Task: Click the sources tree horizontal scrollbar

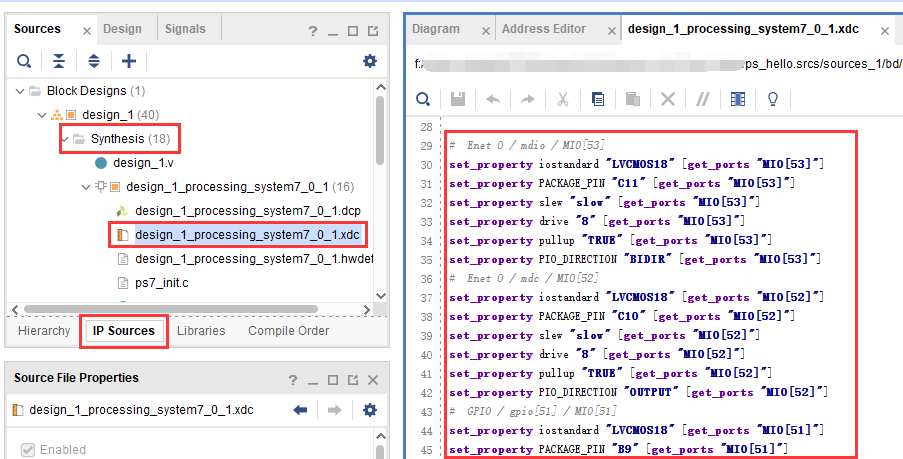Action: pyautogui.click(x=170, y=309)
